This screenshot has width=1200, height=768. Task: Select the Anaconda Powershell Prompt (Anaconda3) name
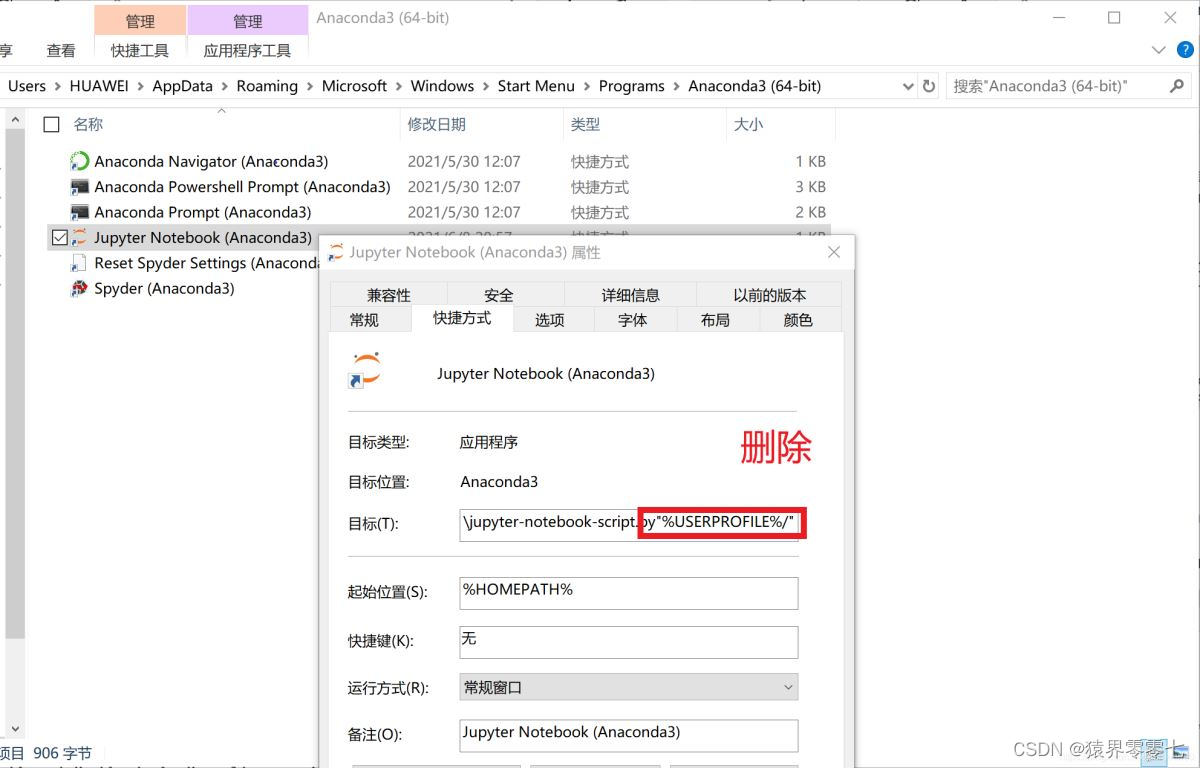click(x=242, y=187)
